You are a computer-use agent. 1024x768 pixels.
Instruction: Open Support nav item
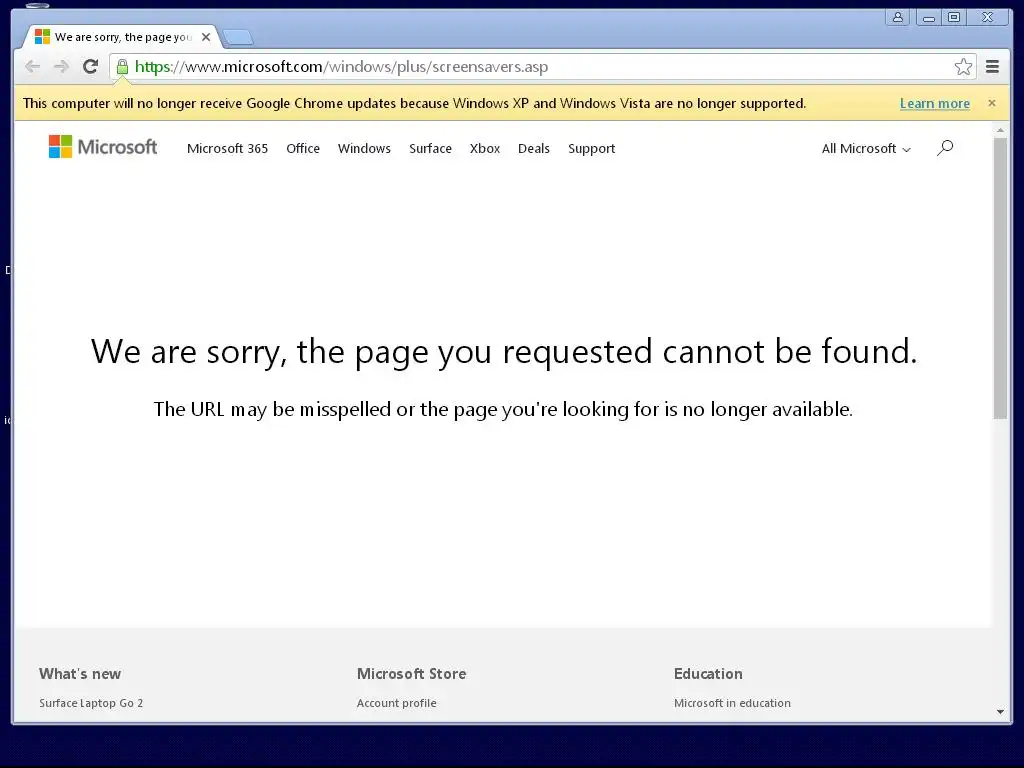click(591, 149)
